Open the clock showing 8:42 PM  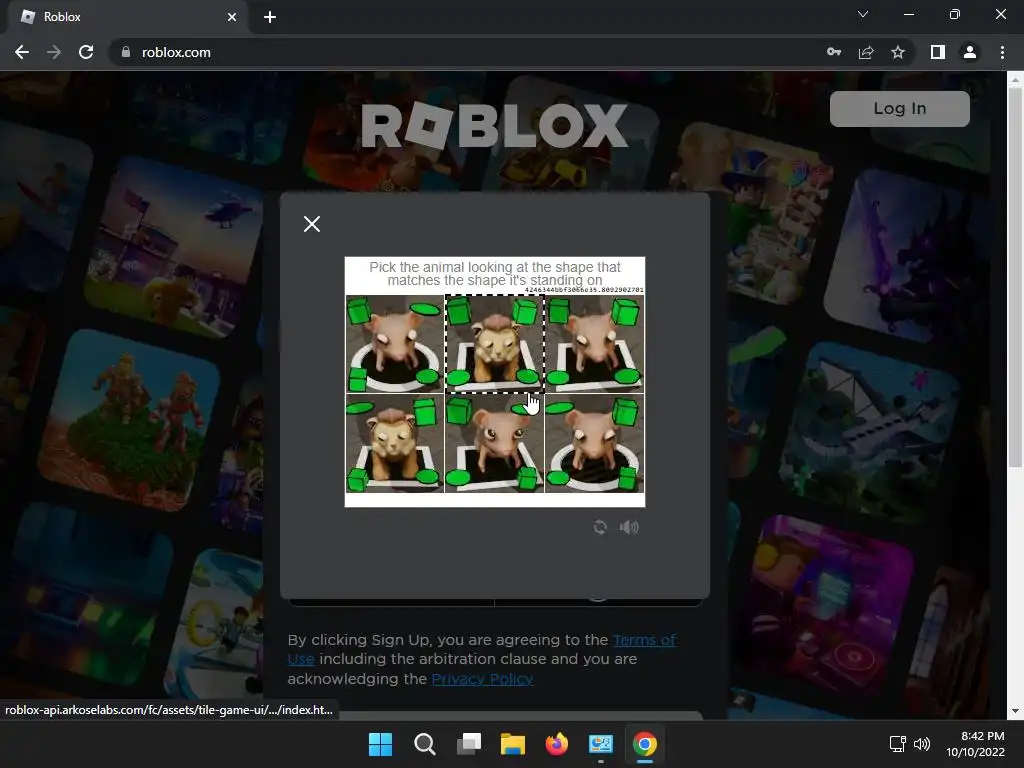coord(975,744)
